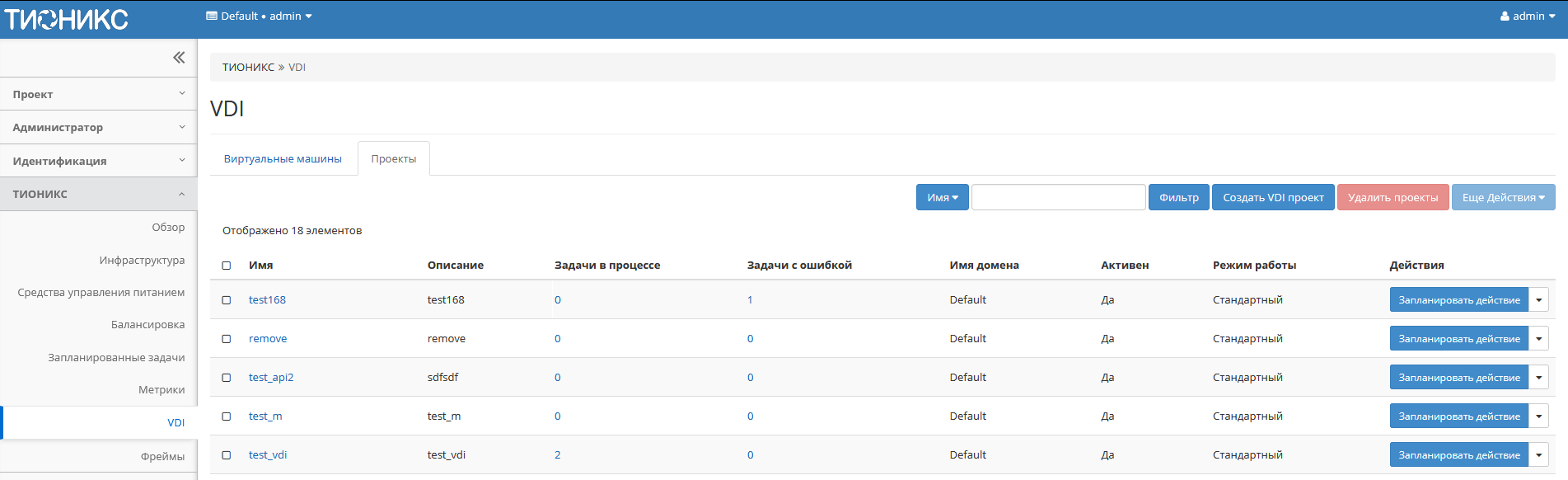Click Запланировать действие for test_vdi
The width and height of the screenshot is (1568, 480).
(x=1458, y=454)
